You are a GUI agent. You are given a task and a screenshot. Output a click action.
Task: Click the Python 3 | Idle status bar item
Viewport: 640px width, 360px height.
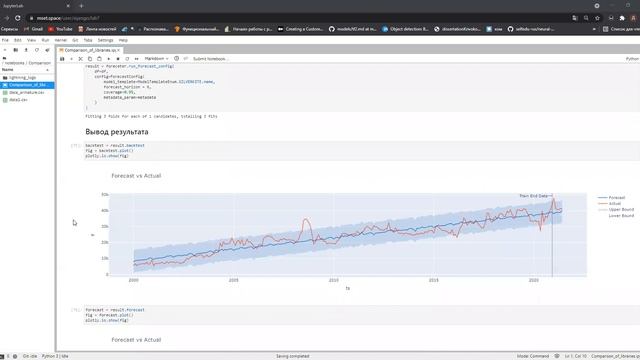[x=55, y=356]
